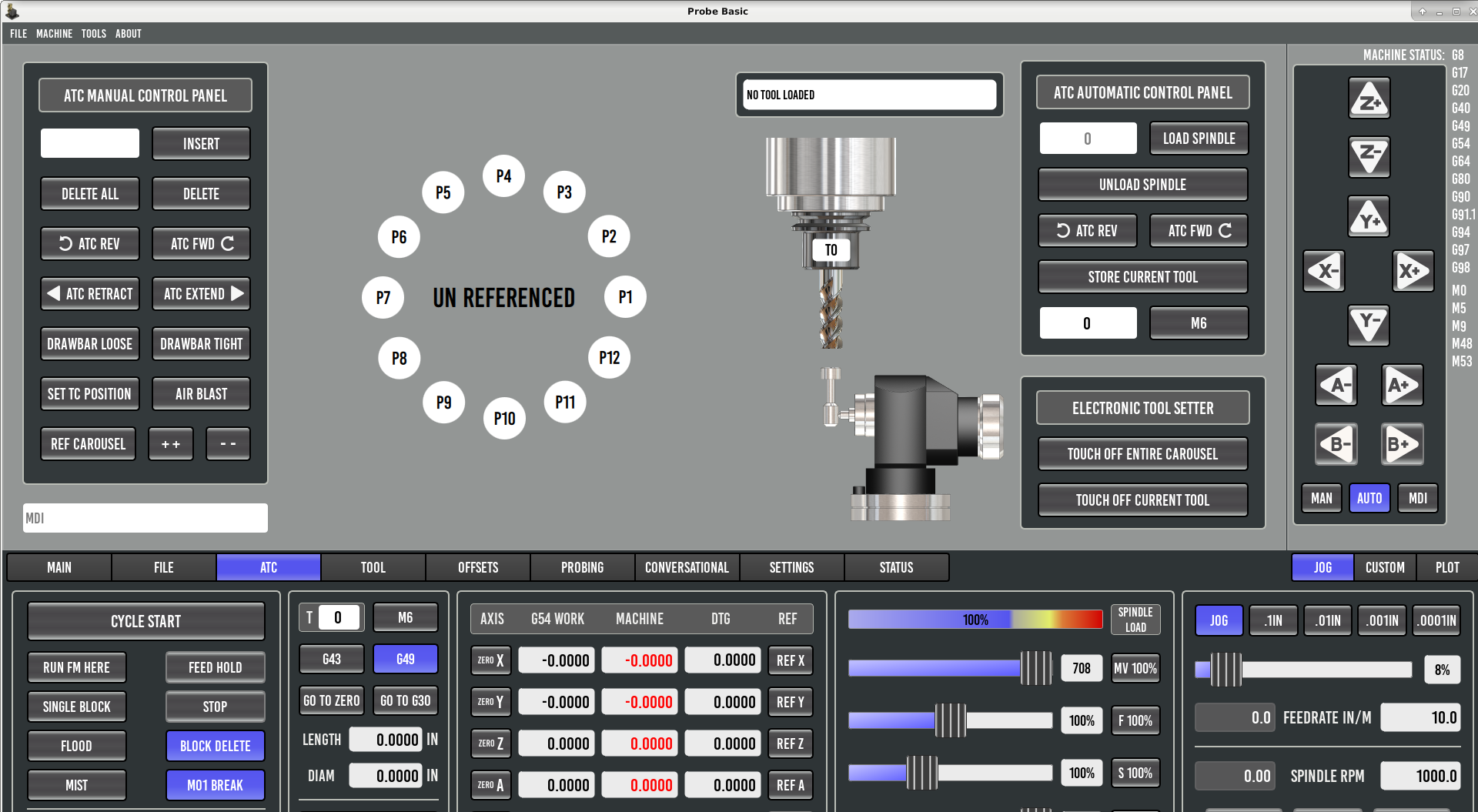
Task: Open the PLOT side tab
Action: tap(1447, 567)
